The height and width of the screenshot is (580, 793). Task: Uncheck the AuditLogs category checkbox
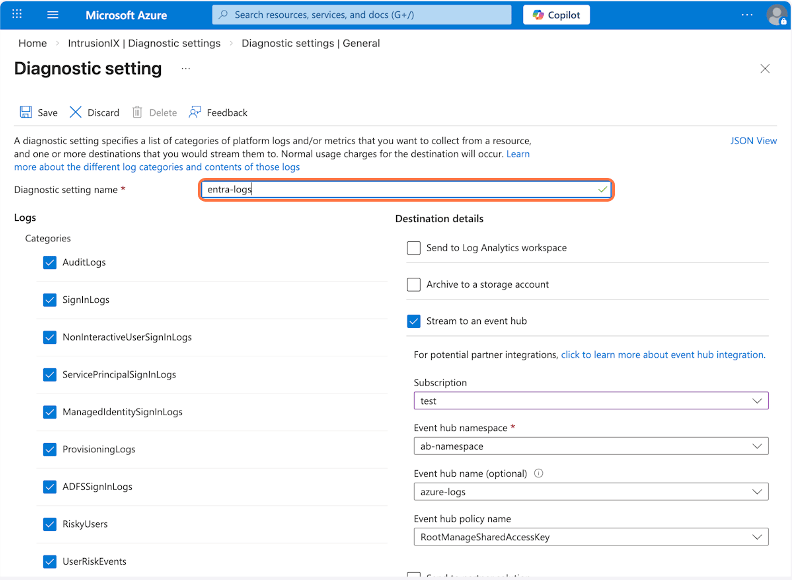50,262
